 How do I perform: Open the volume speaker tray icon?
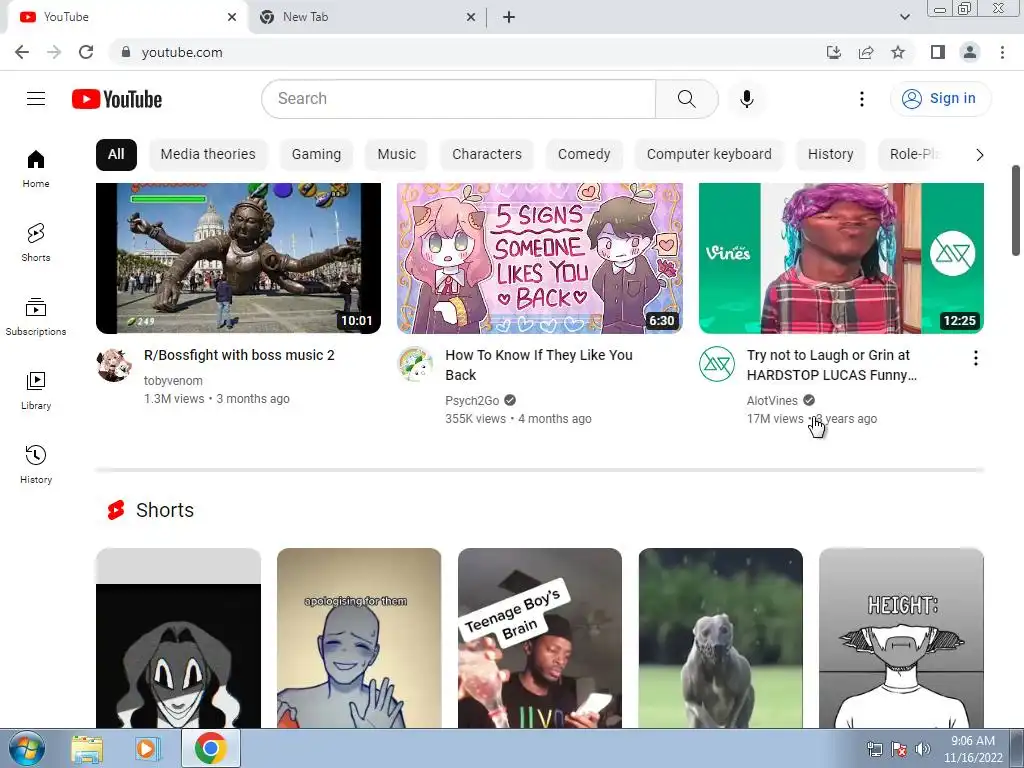pos(922,749)
